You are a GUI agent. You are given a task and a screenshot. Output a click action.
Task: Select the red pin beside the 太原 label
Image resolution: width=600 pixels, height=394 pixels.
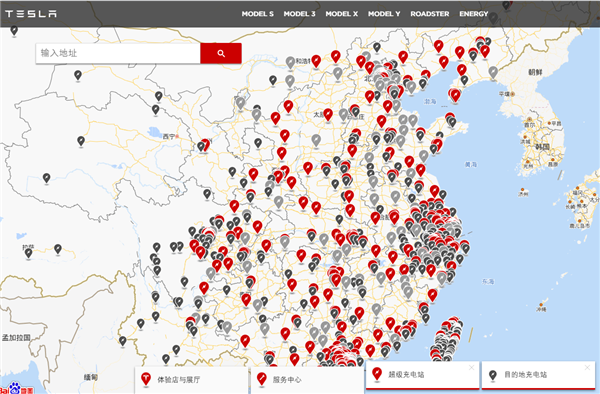[x=328, y=114]
